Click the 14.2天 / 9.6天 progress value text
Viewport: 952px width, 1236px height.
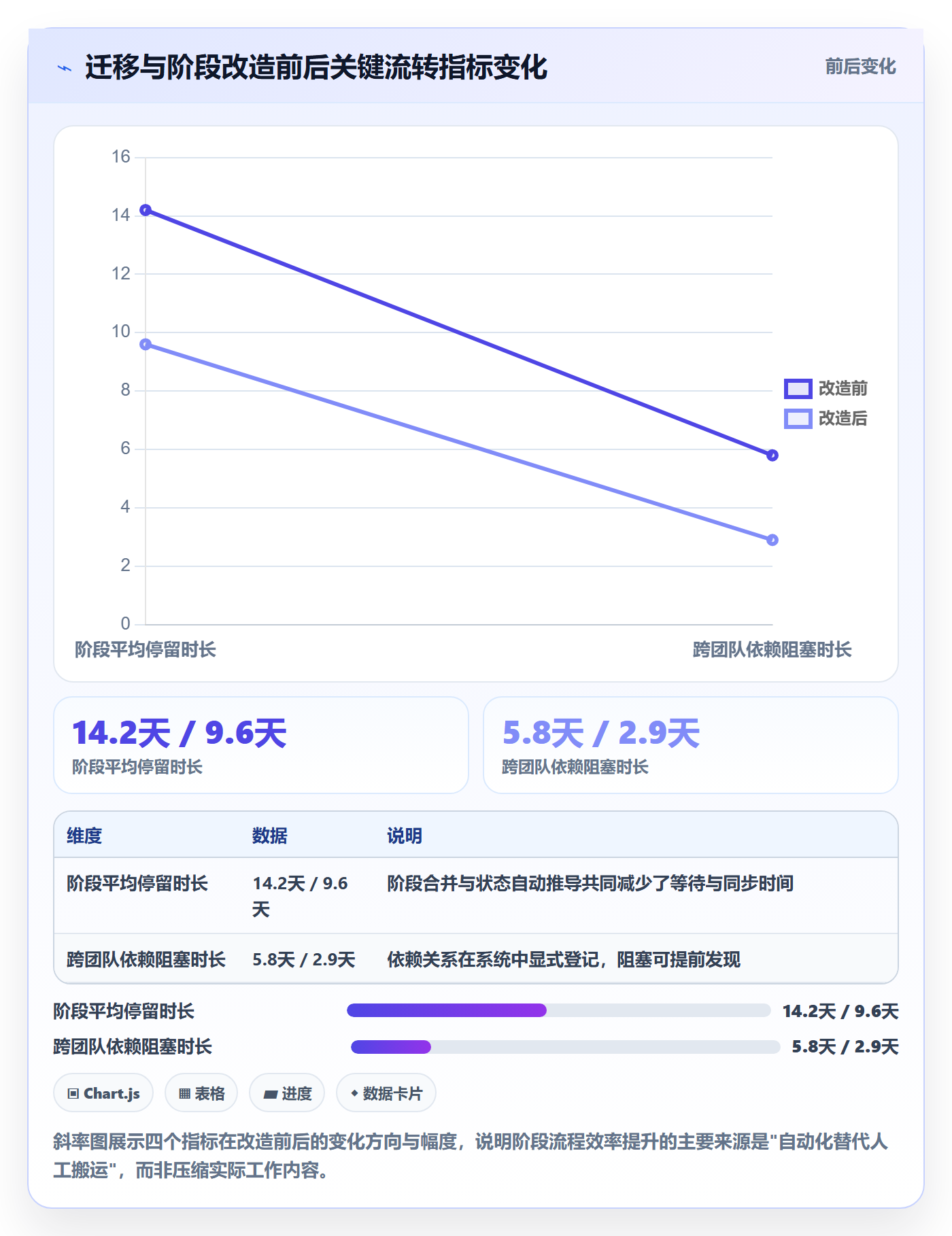840,1011
